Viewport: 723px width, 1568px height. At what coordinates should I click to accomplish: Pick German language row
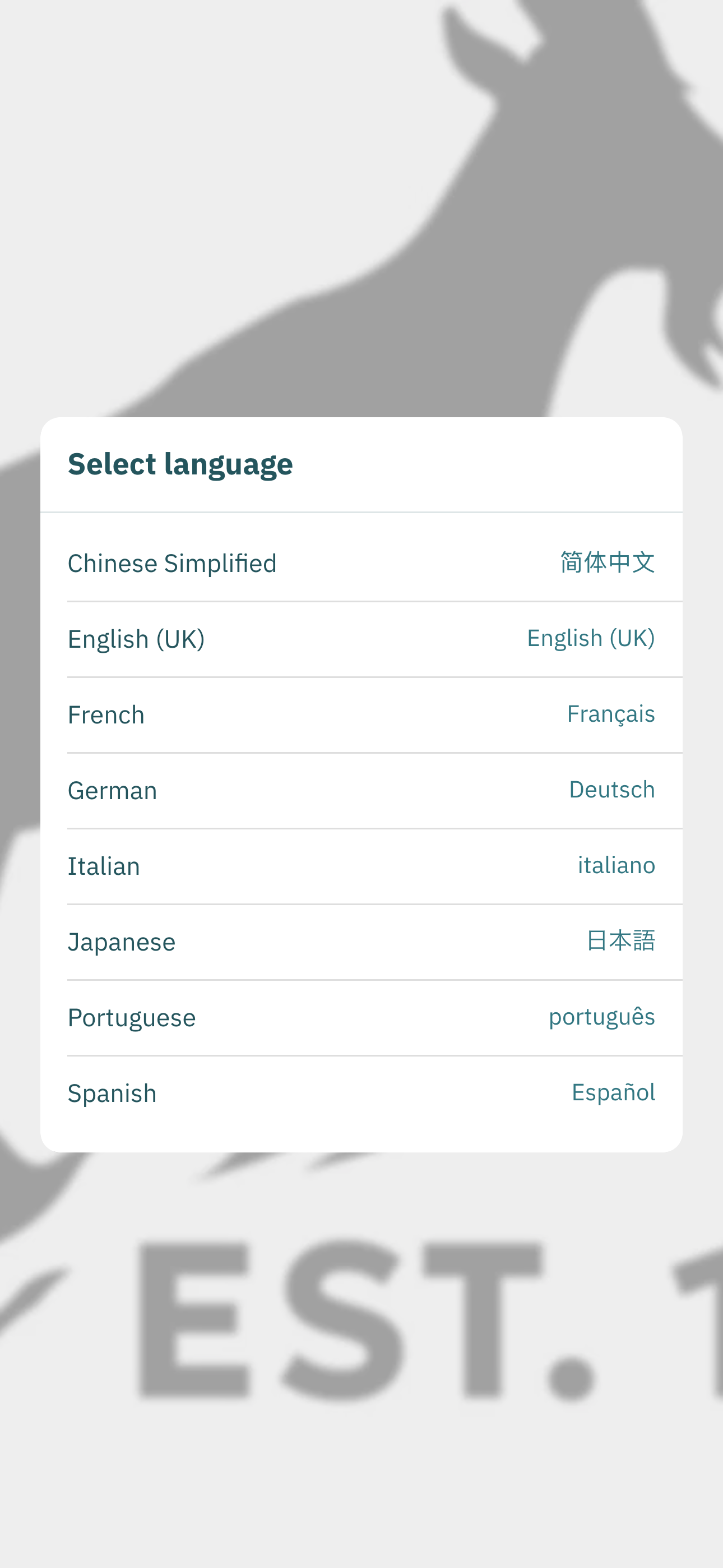pyautogui.click(x=361, y=790)
